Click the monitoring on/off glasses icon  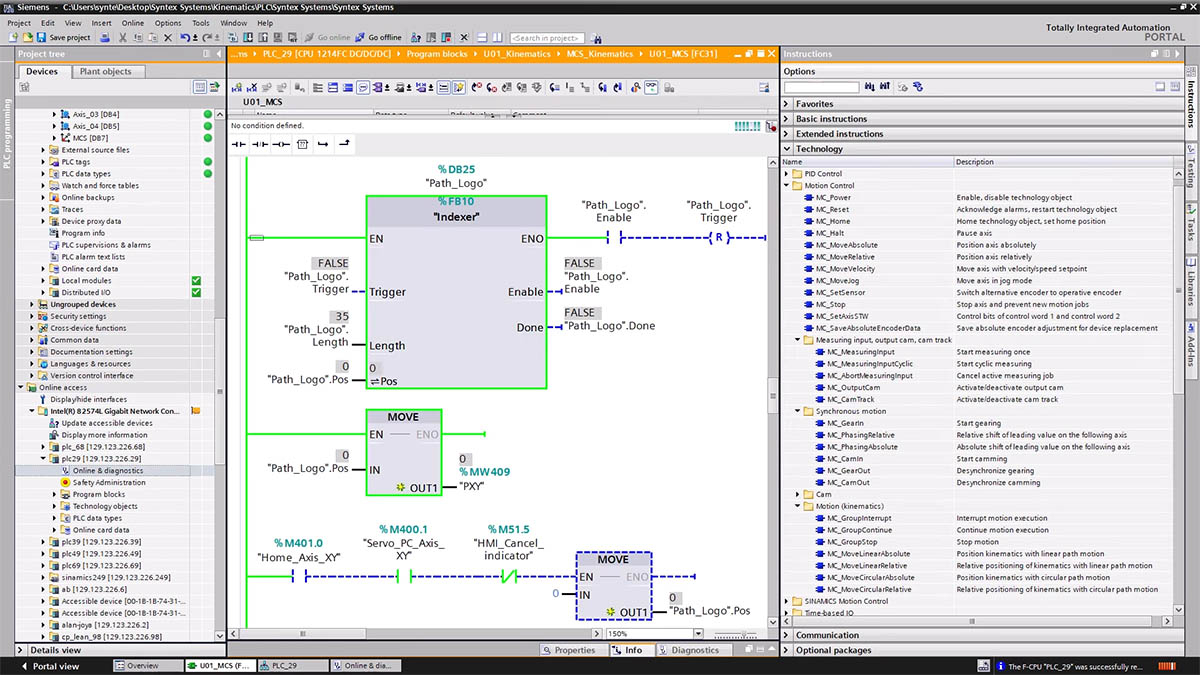650,89
